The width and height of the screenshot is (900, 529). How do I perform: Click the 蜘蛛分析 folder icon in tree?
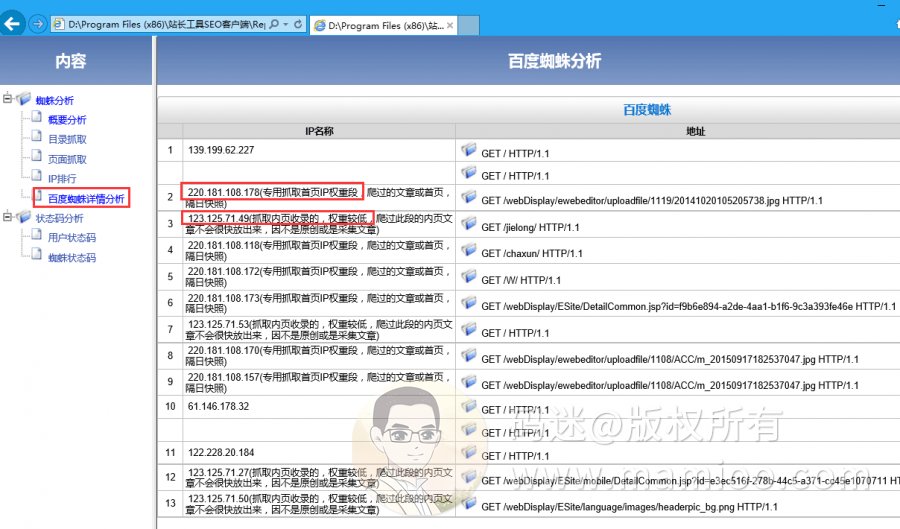pos(24,99)
